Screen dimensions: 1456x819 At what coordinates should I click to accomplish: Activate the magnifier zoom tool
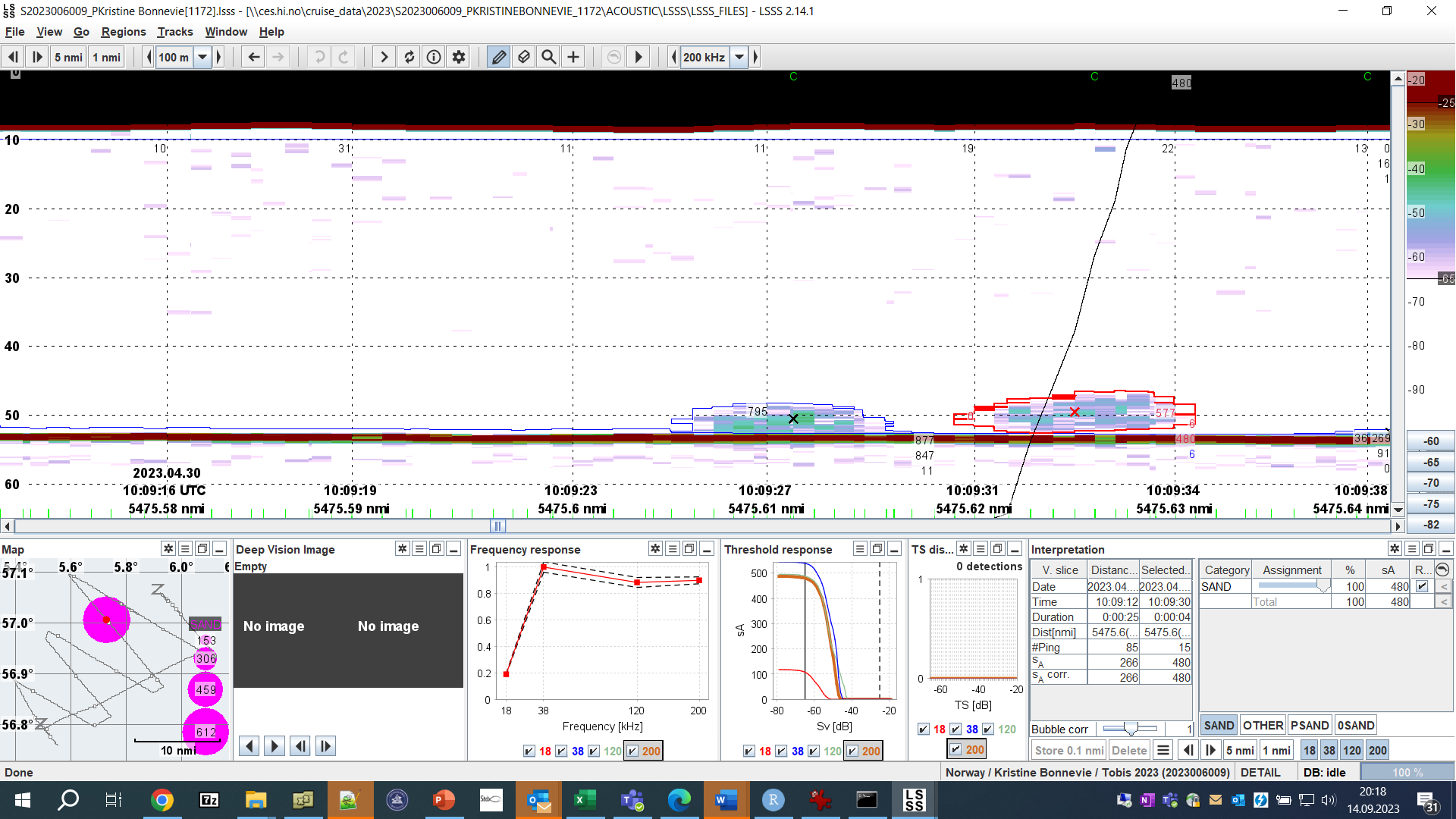pyautogui.click(x=548, y=57)
